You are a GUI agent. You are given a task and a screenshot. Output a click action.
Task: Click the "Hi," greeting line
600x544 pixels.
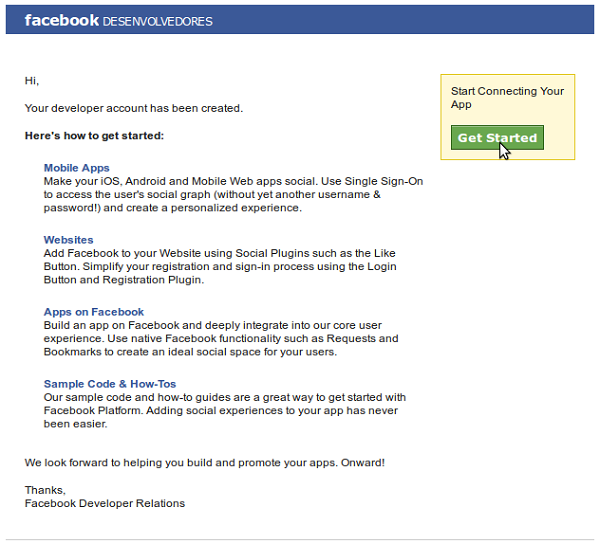32,80
